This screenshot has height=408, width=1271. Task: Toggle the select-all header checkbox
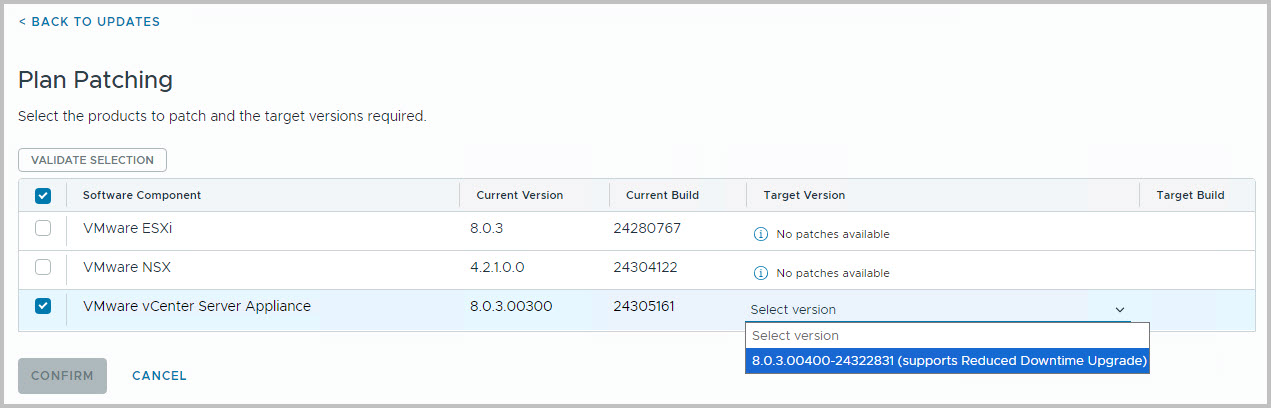pyautogui.click(x=43, y=196)
